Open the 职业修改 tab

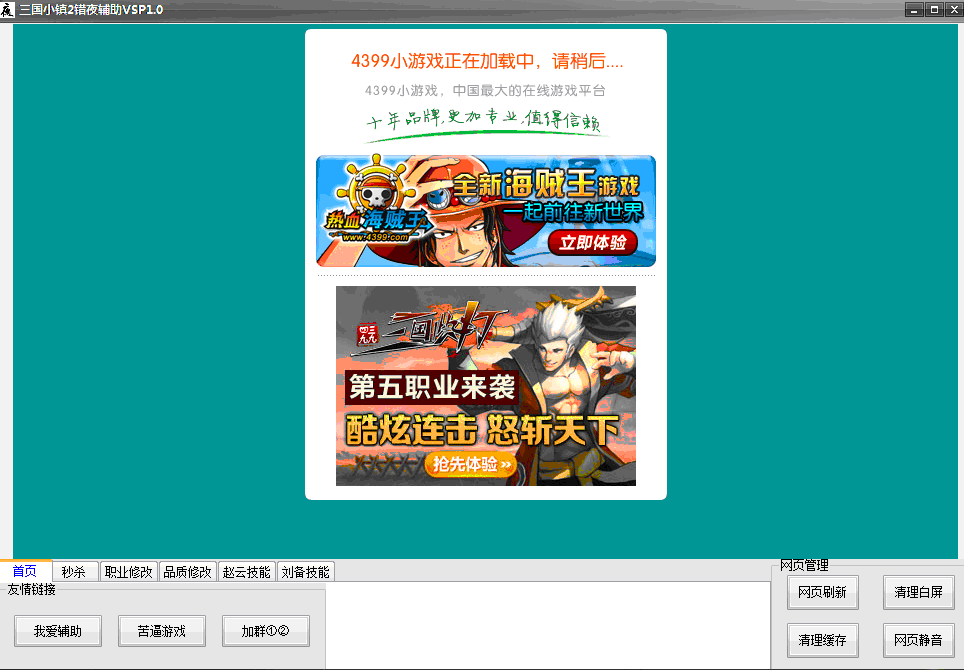coord(128,572)
